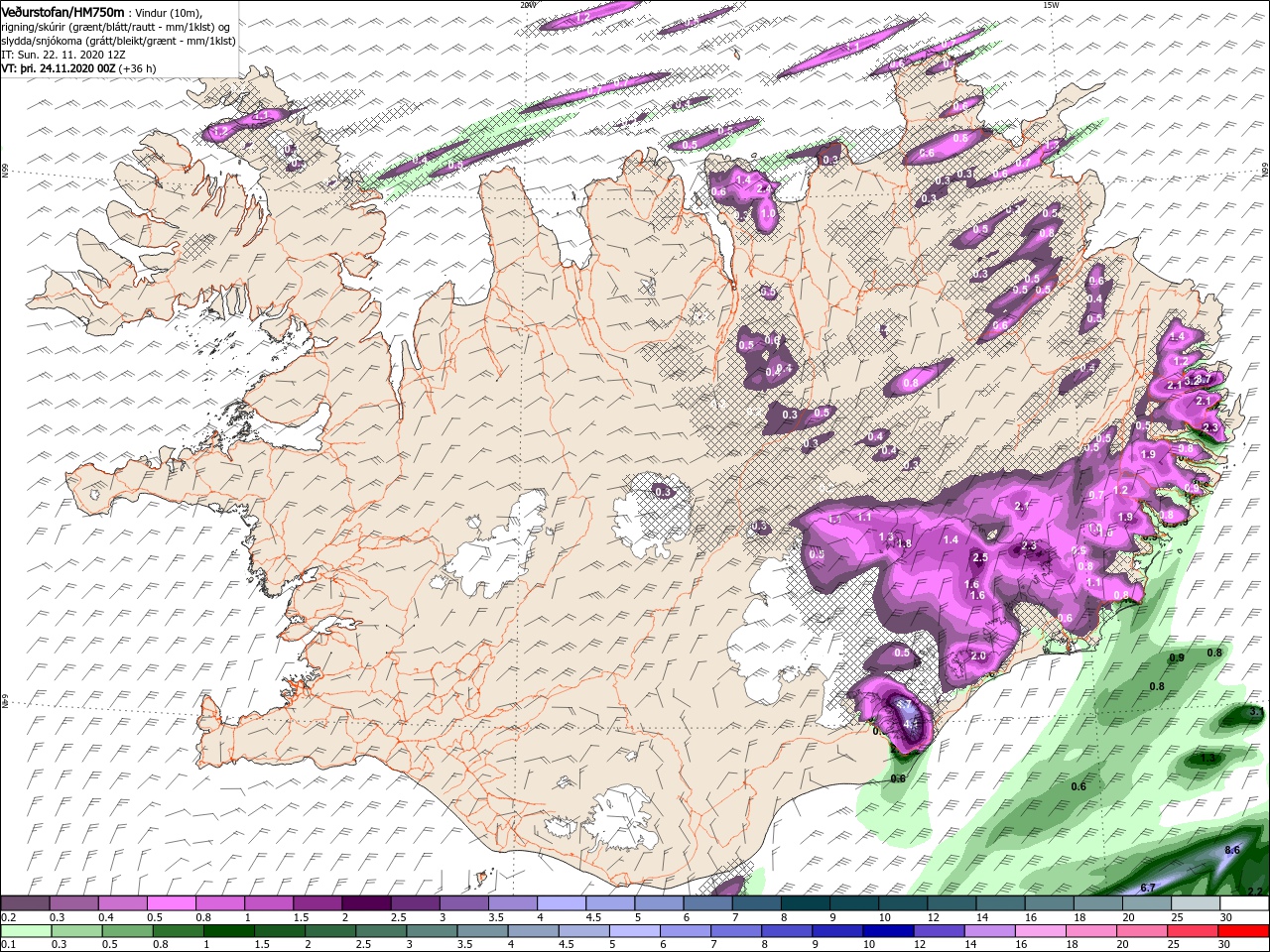
Task: Click the 20W longitude label
Action: pos(528,5)
